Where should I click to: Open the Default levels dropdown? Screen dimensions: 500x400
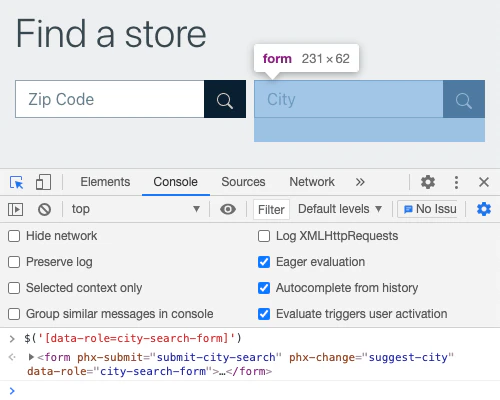coord(340,209)
